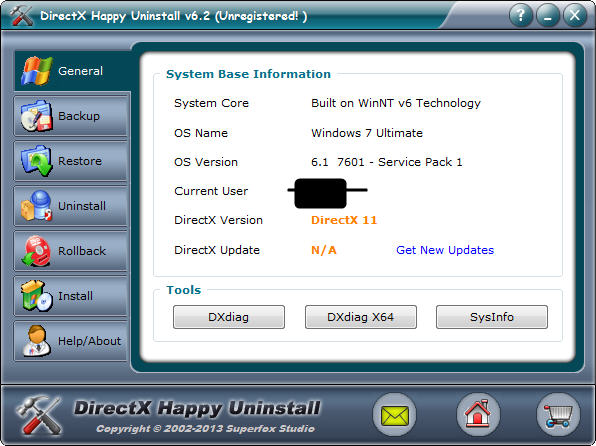Select the 6.1 7601 - Service Pack 1 text
Viewport: 596px width, 446px height.
pyautogui.click(x=387, y=162)
